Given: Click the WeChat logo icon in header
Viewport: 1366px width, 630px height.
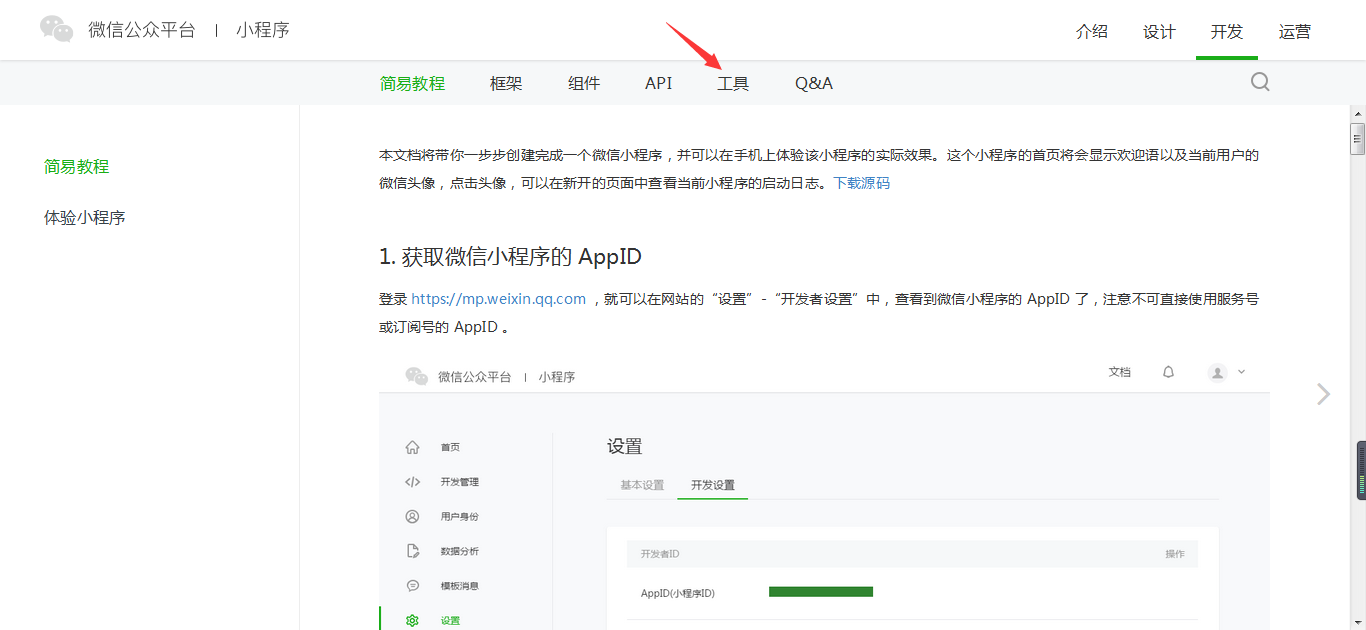Looking at the screenshot, I should click(56, 29).
